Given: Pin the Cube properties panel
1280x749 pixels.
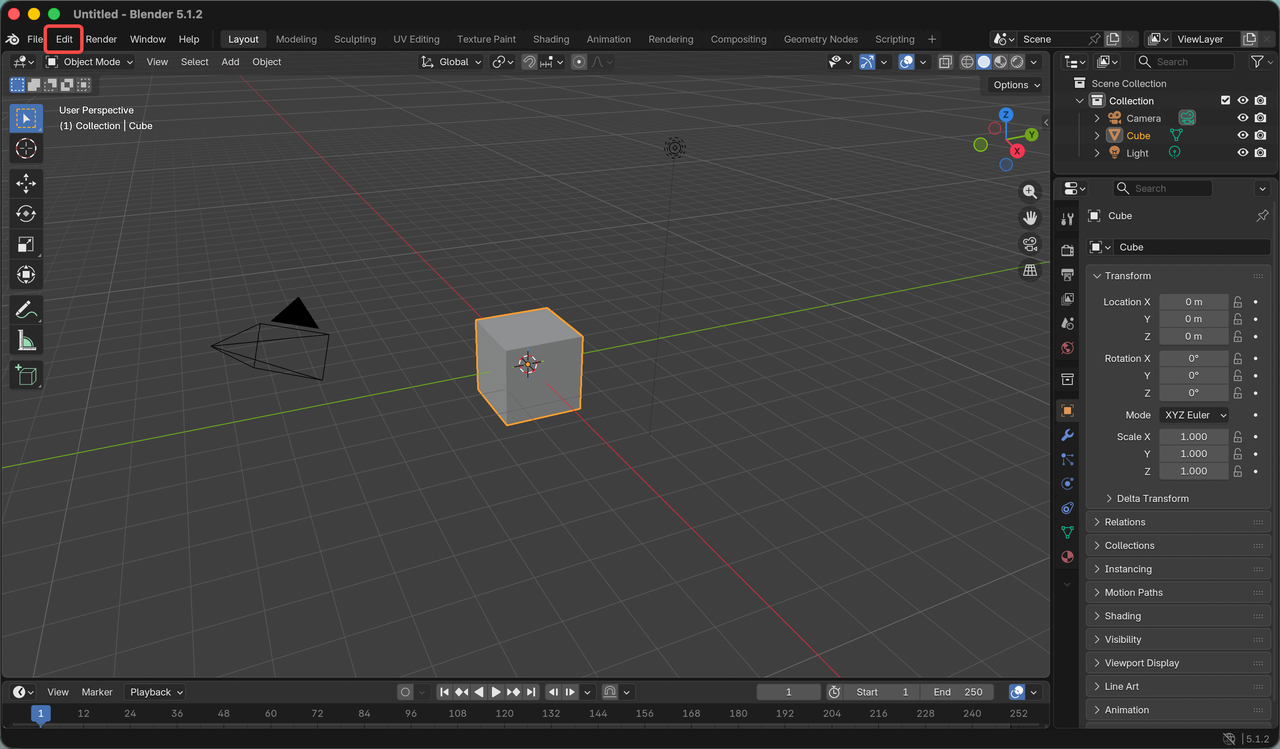Looking at the screenshot, I should [x=1262, y=216].
